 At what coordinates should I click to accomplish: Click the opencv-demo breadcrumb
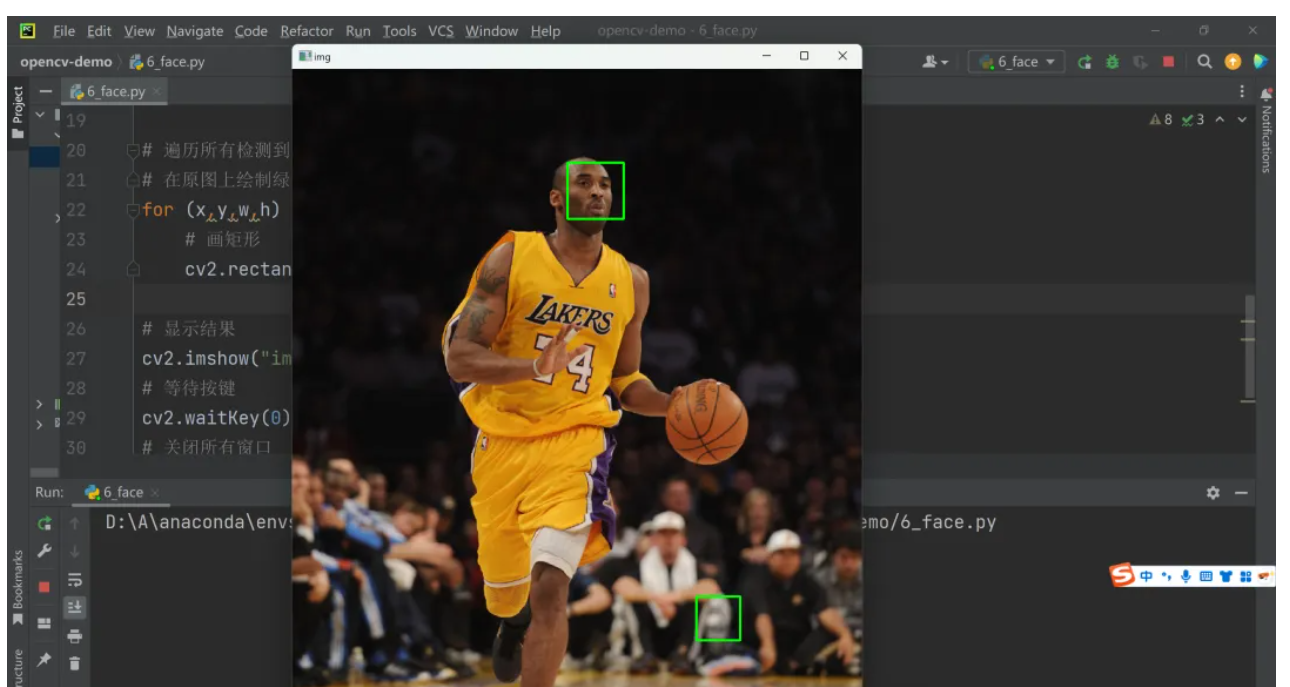(66, 62)
